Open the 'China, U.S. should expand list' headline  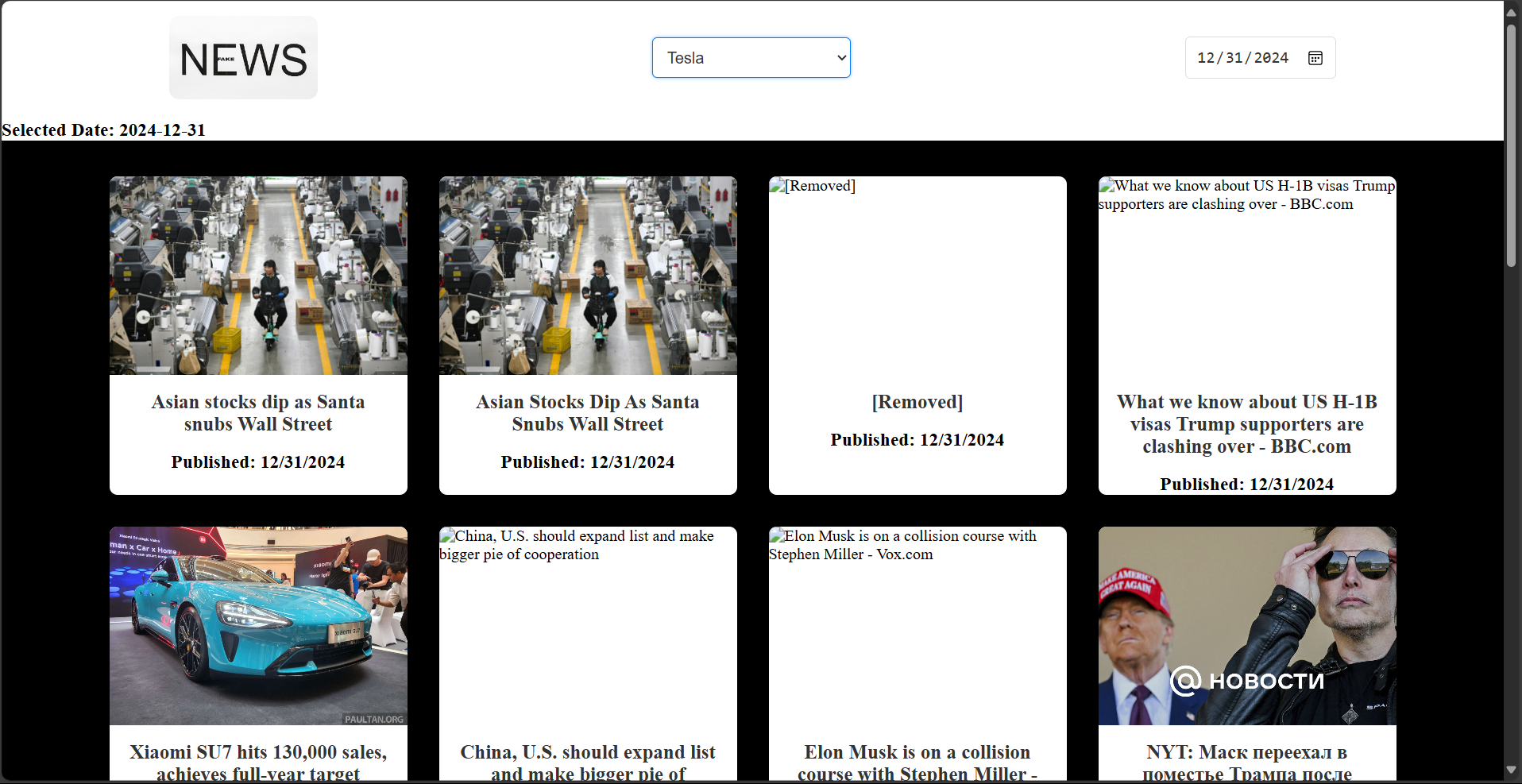[x=588, y=763]
